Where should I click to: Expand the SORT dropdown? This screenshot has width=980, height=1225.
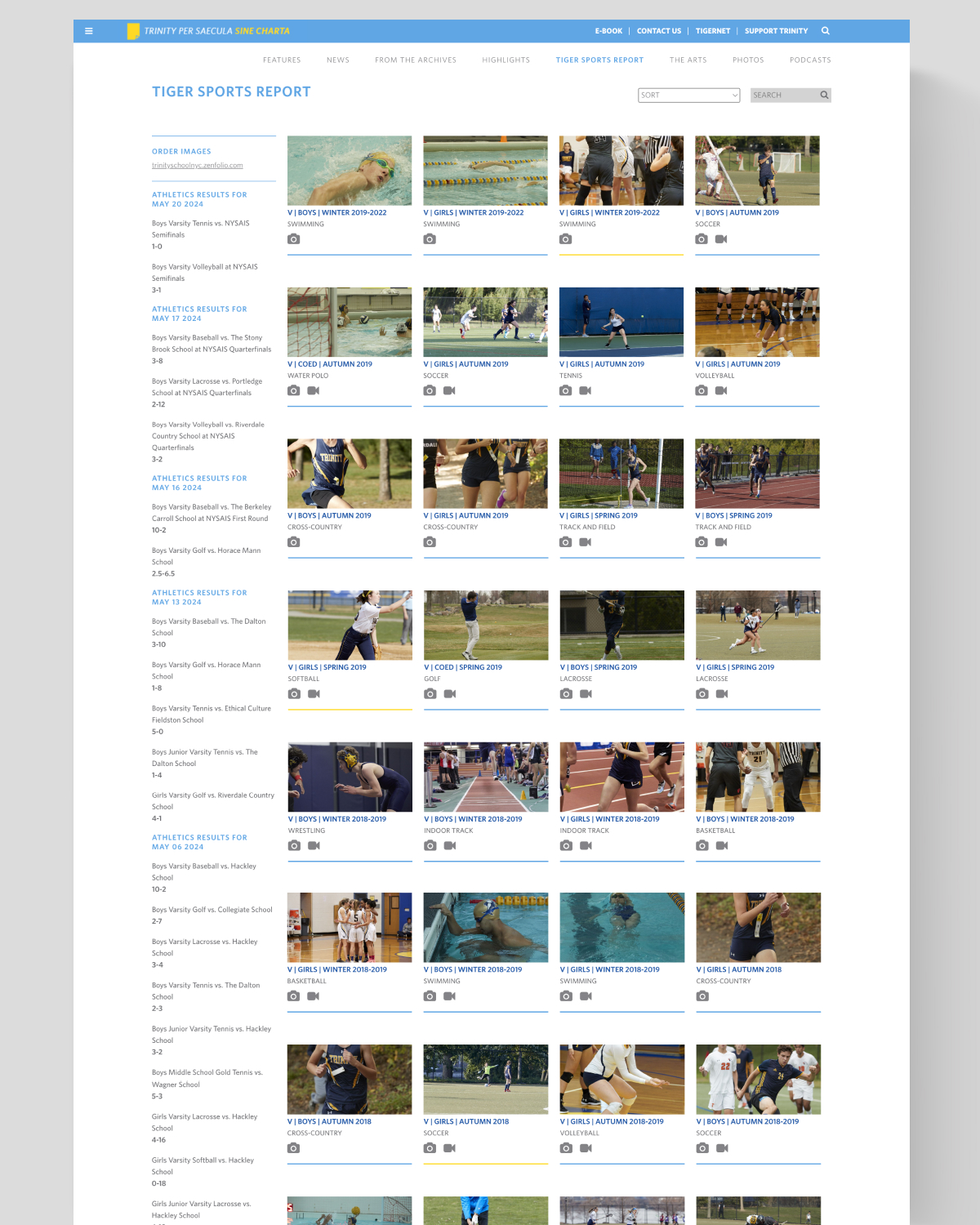688,96
